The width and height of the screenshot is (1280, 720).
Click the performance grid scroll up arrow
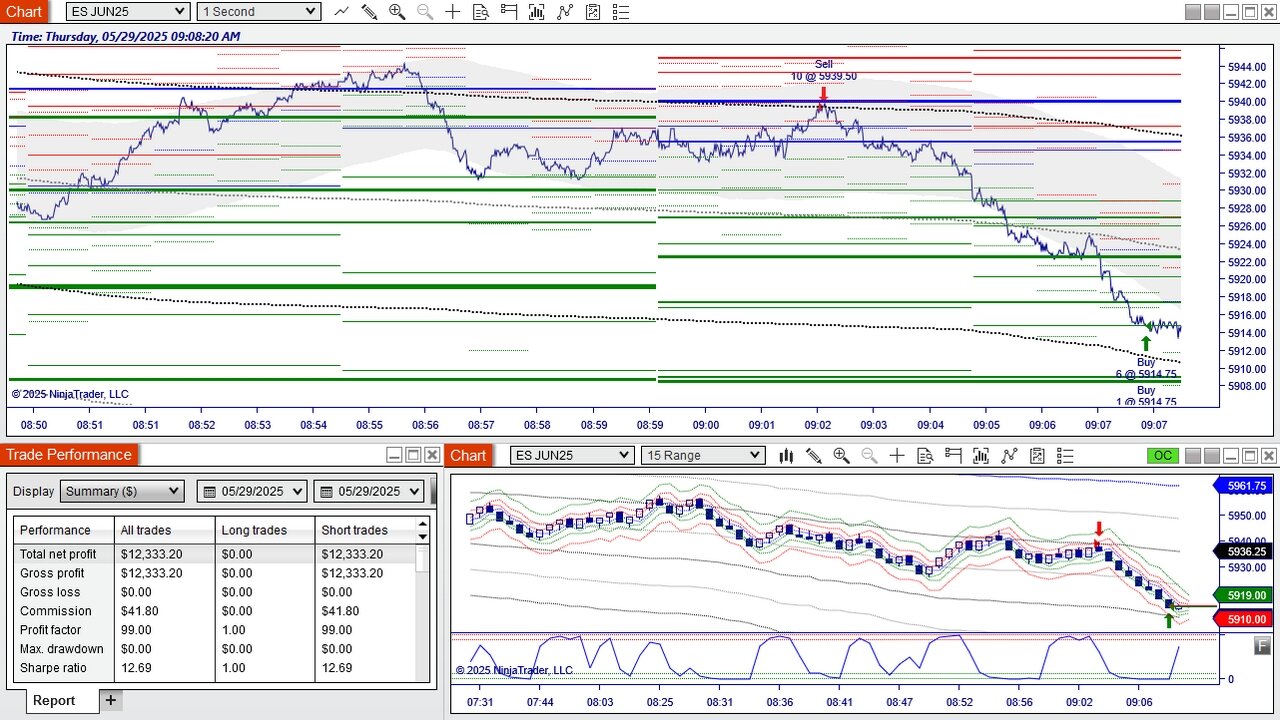423,523
